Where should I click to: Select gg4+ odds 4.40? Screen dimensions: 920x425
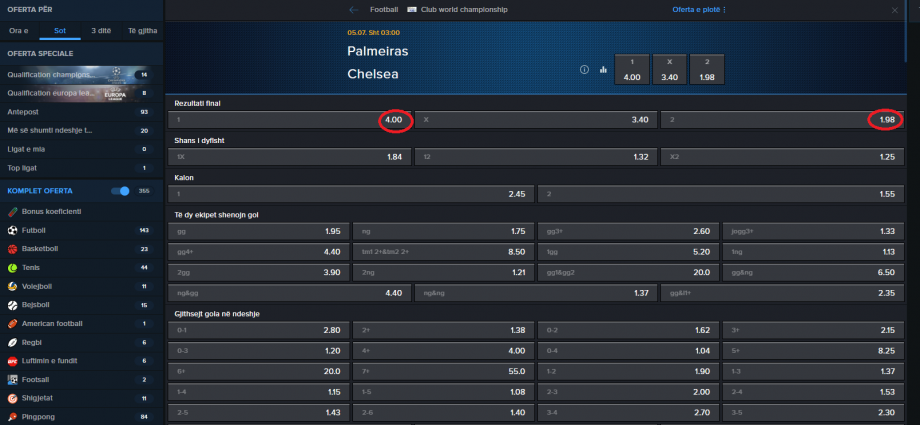258,252
